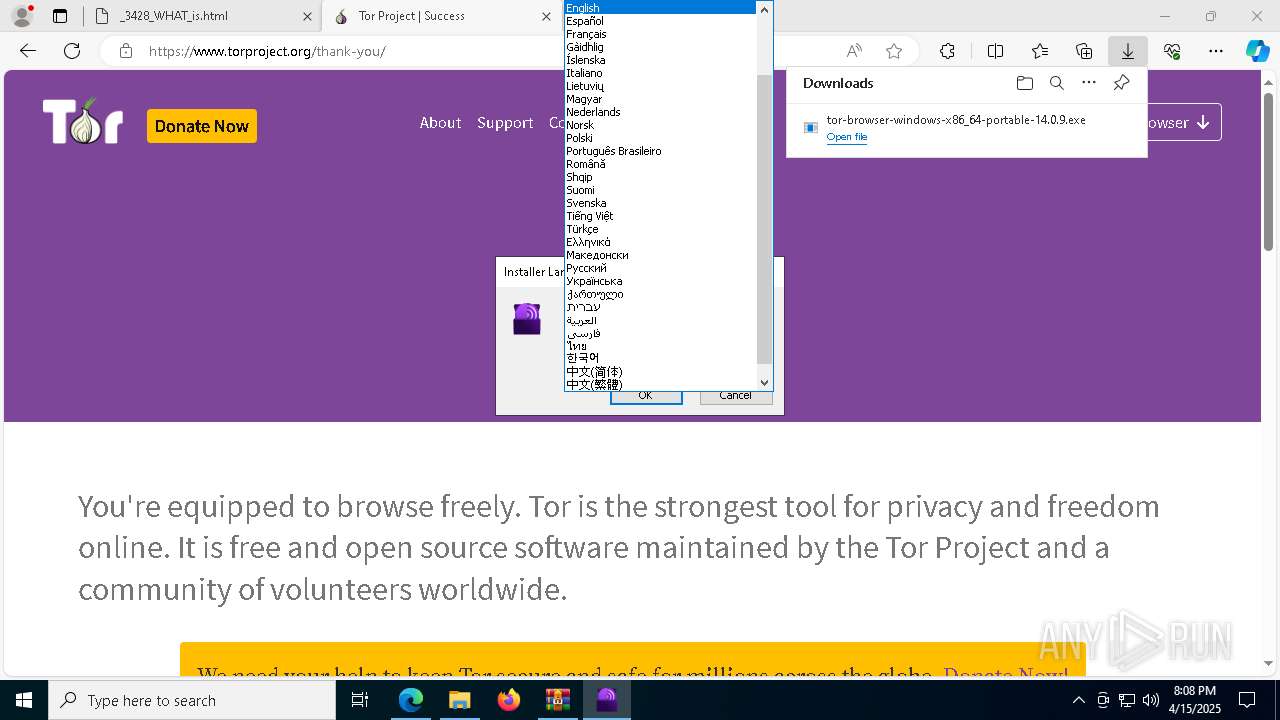
Task: Refresh the Tor Project page
Action: (72, 51)
